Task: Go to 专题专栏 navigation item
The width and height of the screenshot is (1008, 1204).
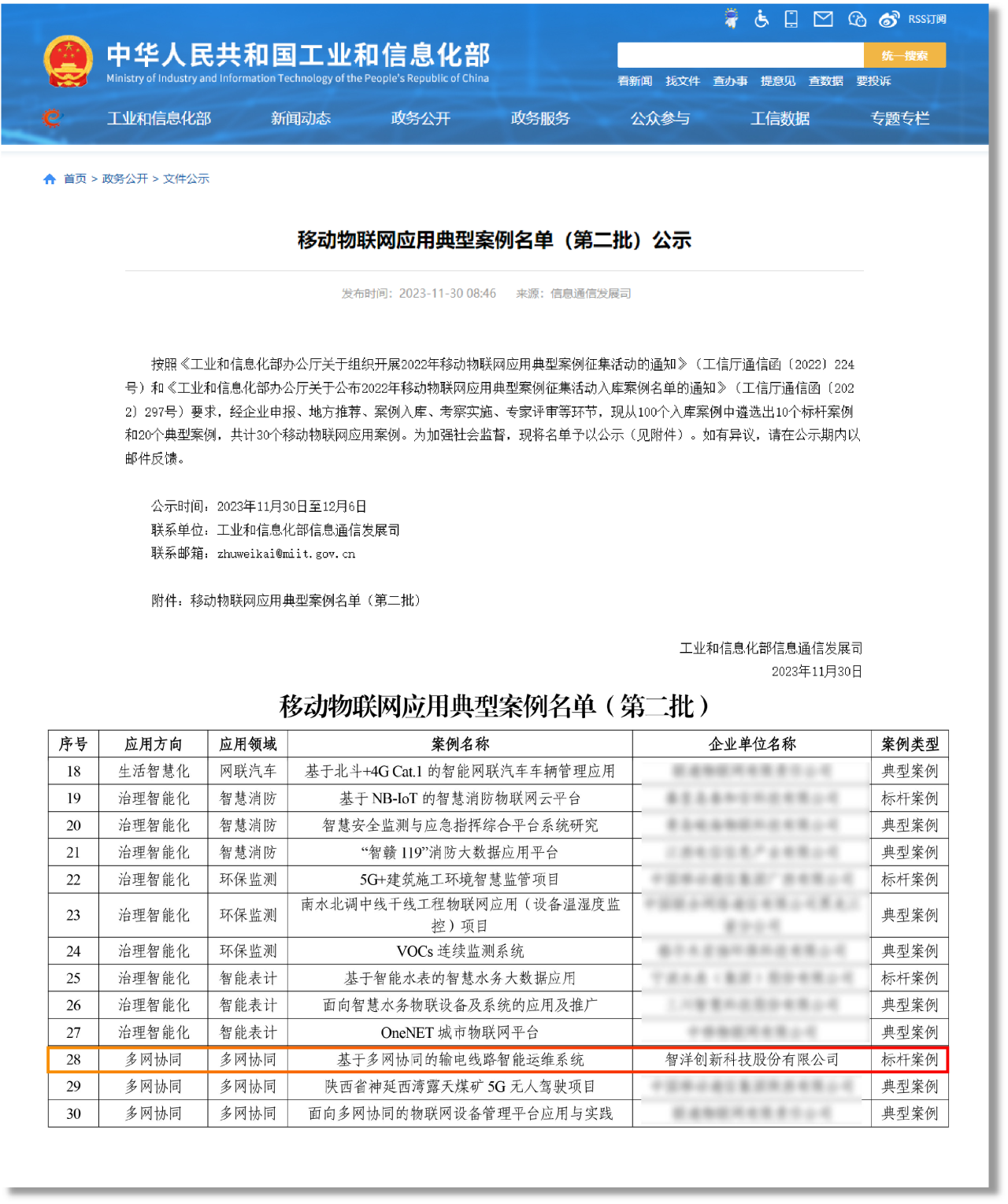Action: point(899,118)
